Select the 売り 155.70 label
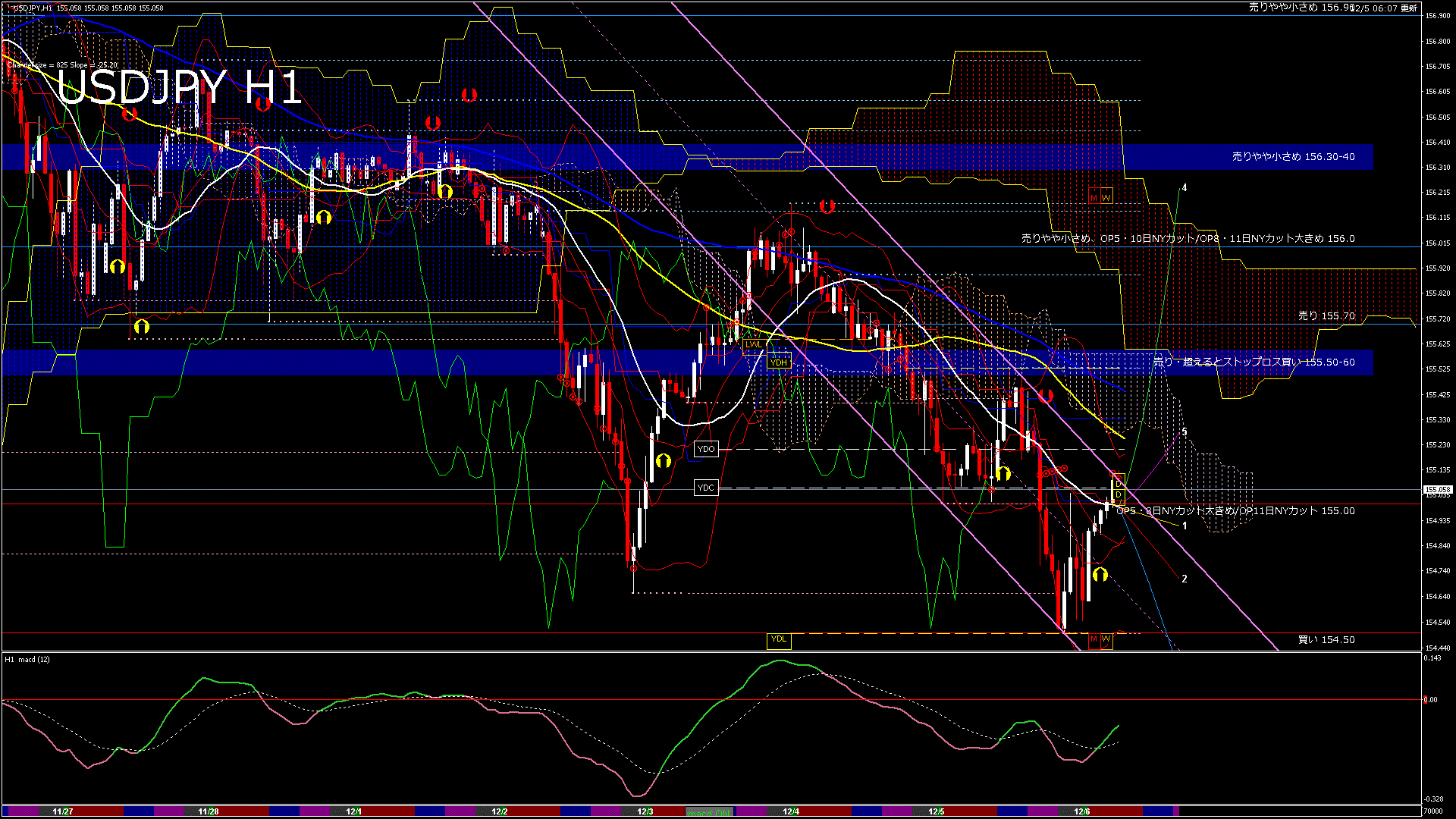Image resolution: width=1456 pixels, height=819 pixels. pos(1326,316)
